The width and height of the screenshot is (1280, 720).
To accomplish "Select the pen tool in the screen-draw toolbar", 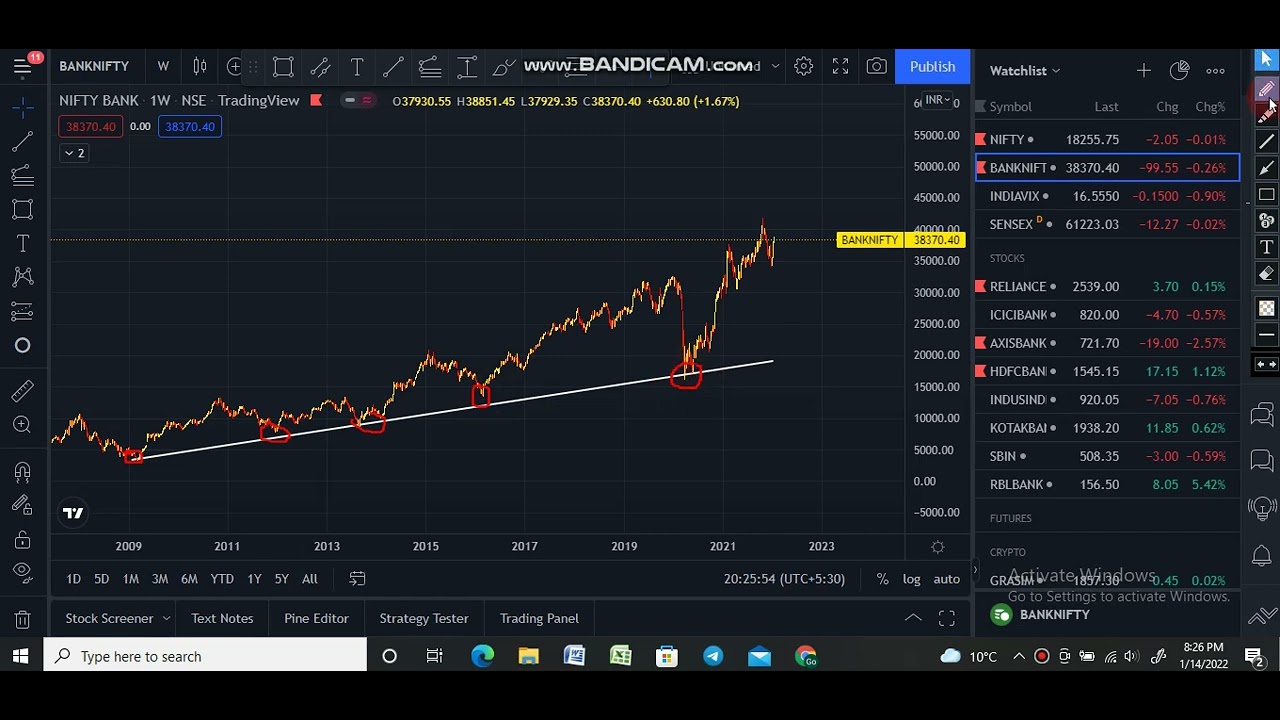I will (1266, 89).
